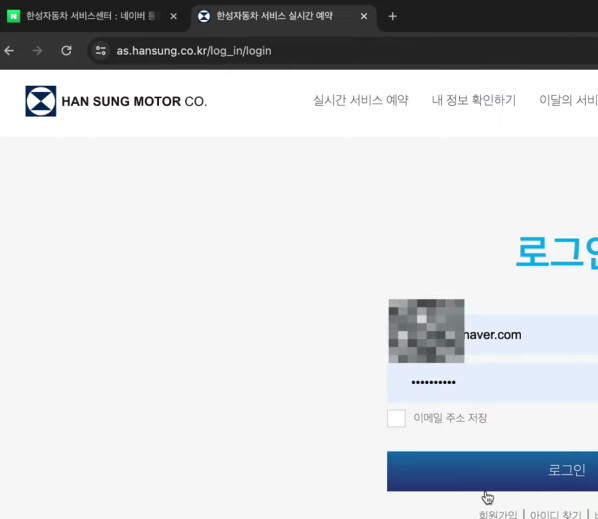Open site information icon in address bar

pyautogui.click(x=101, y=51)
